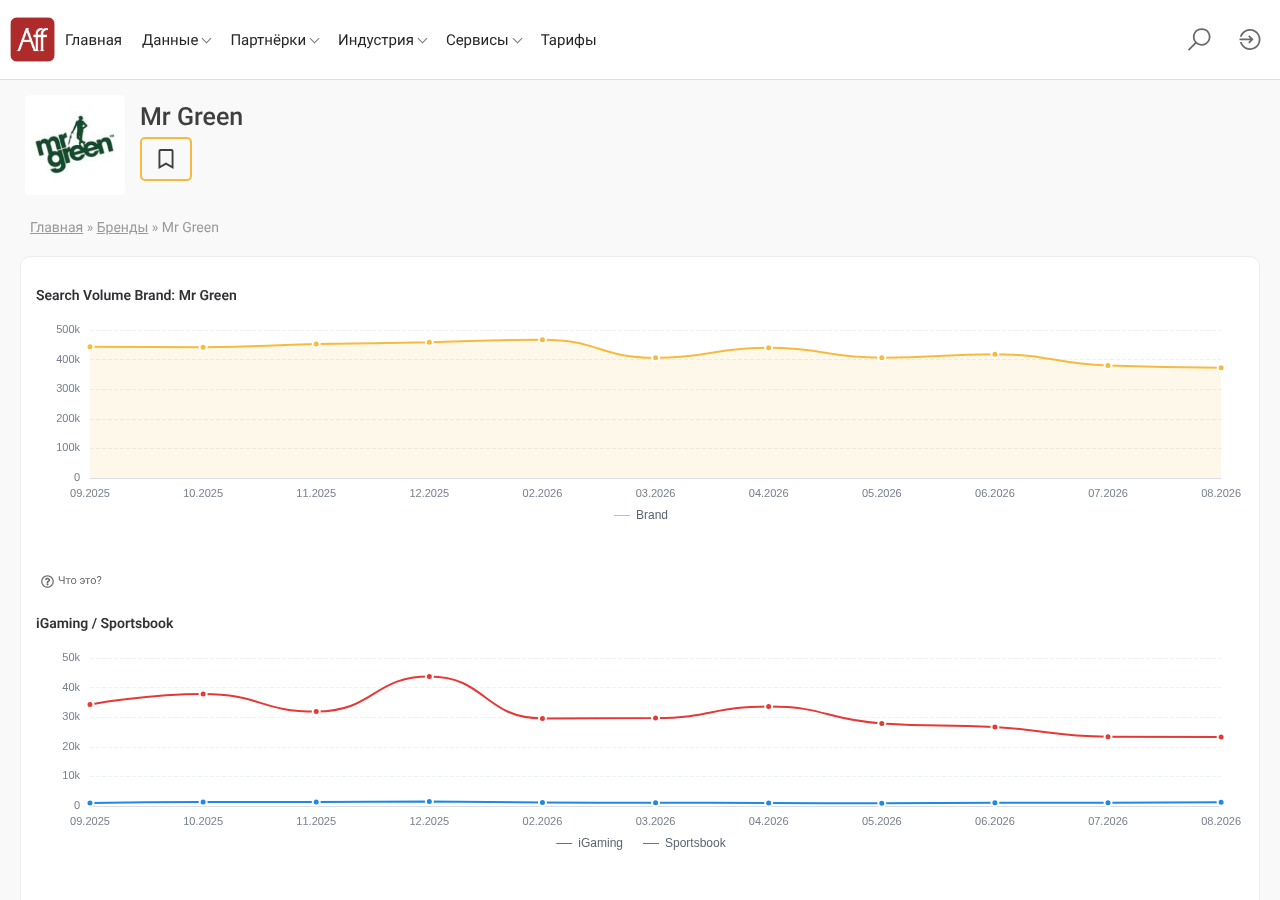Click the 'iGaming / Sportsbook' chart heading

105,623
